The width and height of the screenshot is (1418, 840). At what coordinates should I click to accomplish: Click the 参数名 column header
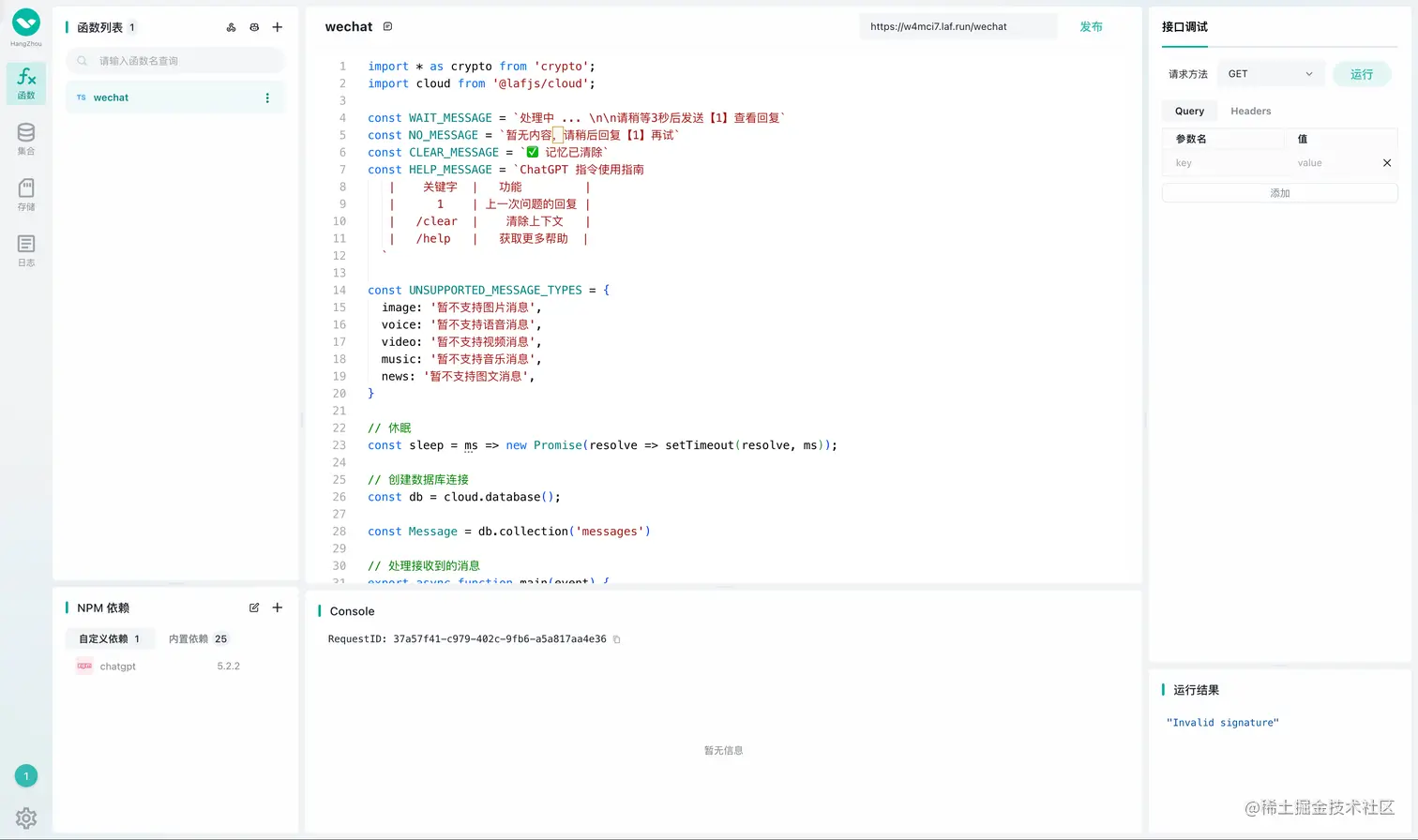pos(1191,139)
